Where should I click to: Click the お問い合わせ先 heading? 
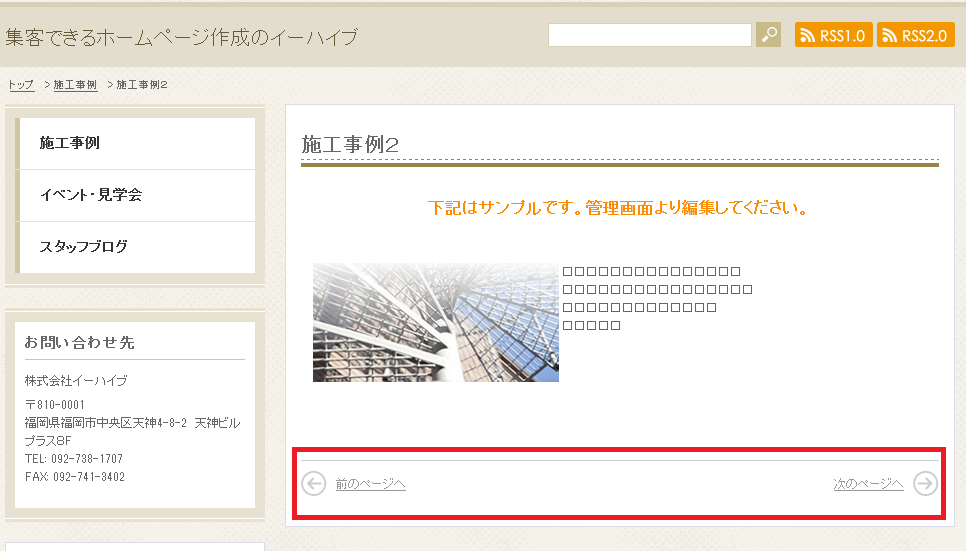(x=79, y=342)
